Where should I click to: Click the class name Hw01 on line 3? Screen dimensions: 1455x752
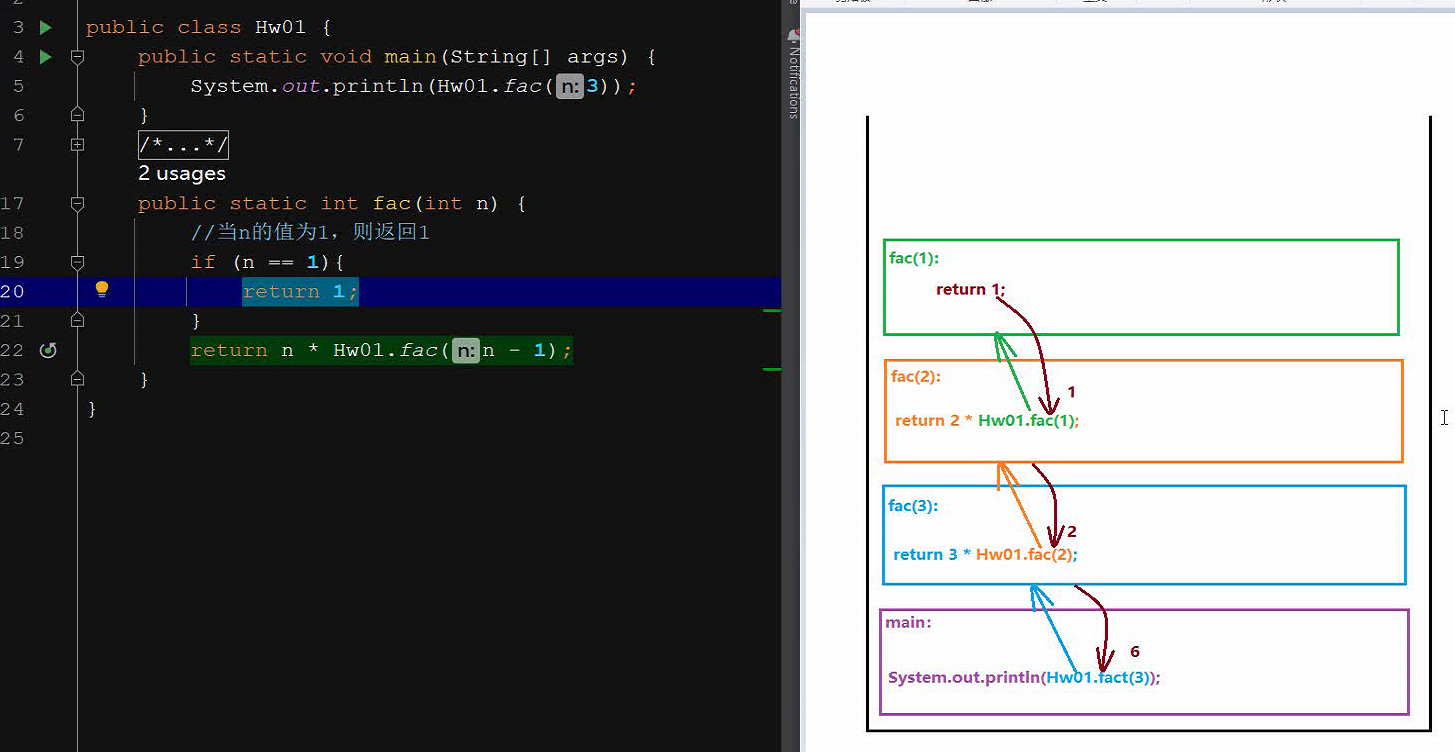280,27
